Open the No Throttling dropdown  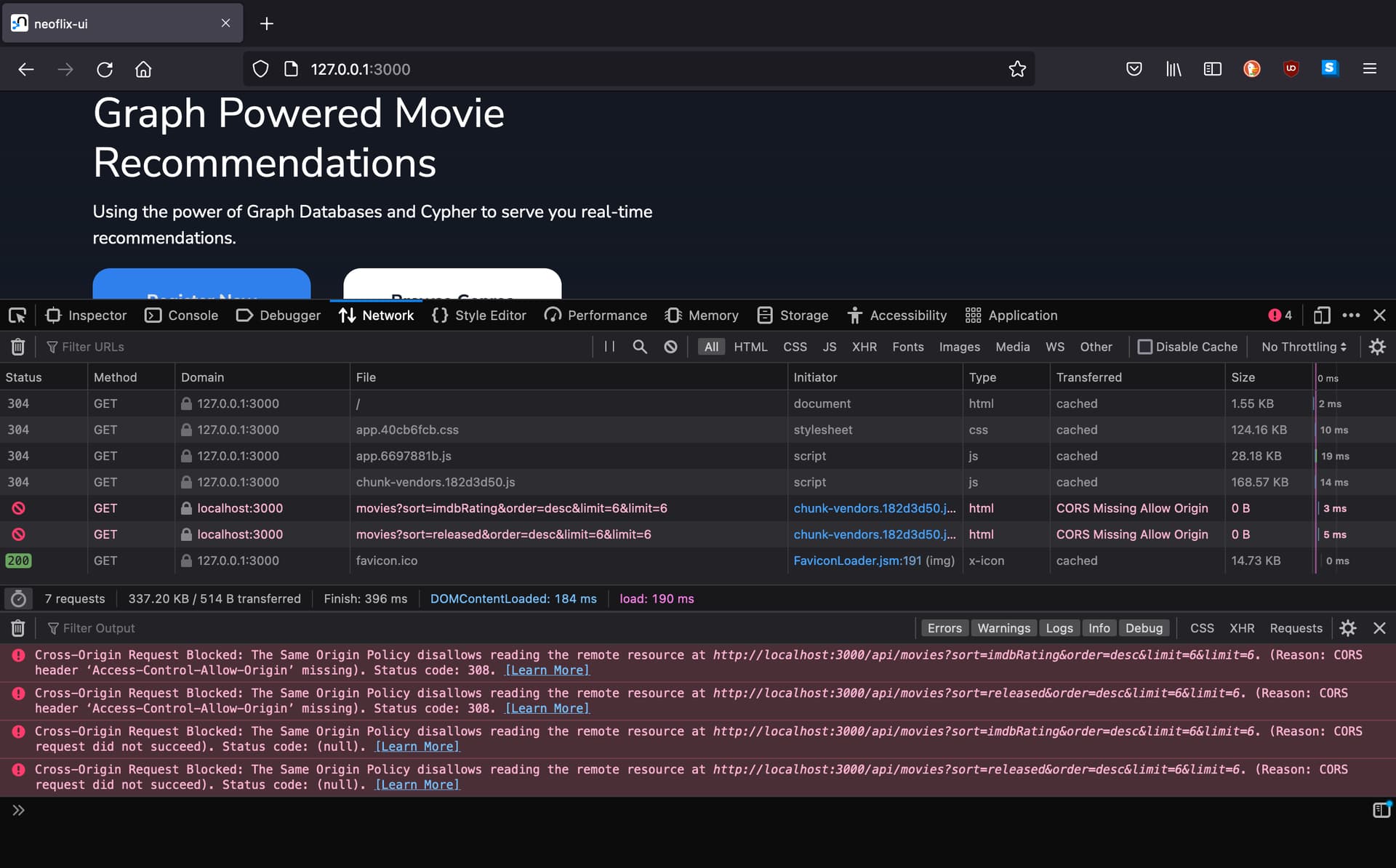(1304, 347)
